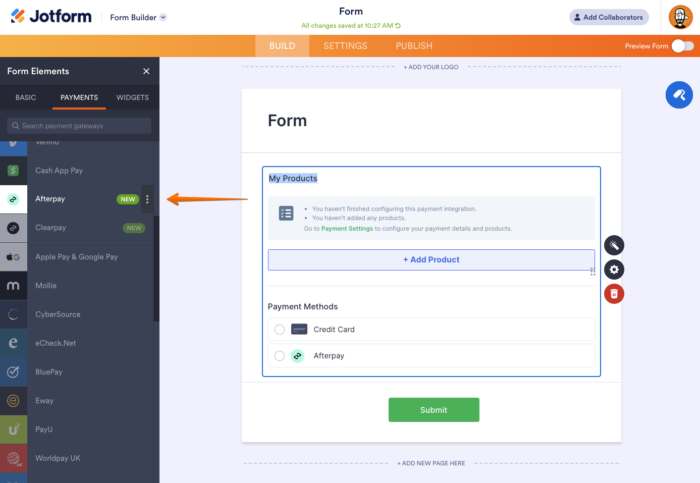Open the Form Designer paint roller icon
The height and width of the screenshot is (483, 700).
[x=679, y=95]
